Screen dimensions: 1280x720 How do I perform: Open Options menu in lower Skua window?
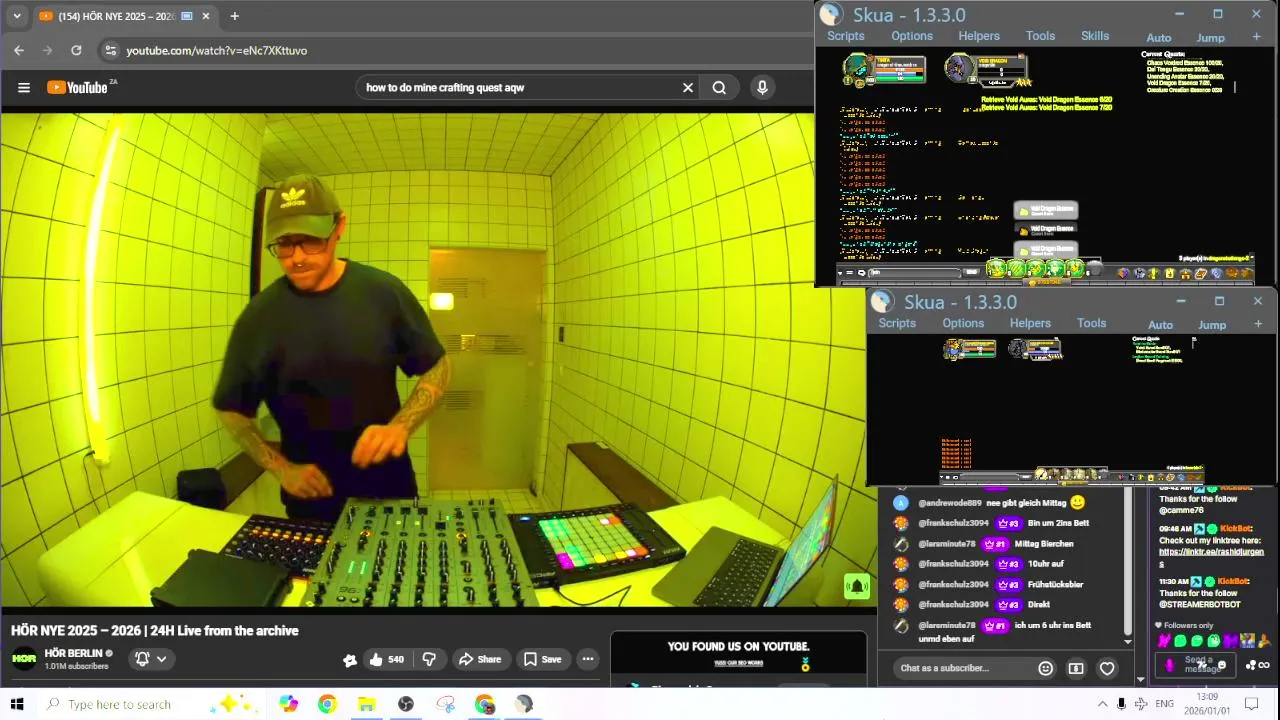[x=963, y=323]
